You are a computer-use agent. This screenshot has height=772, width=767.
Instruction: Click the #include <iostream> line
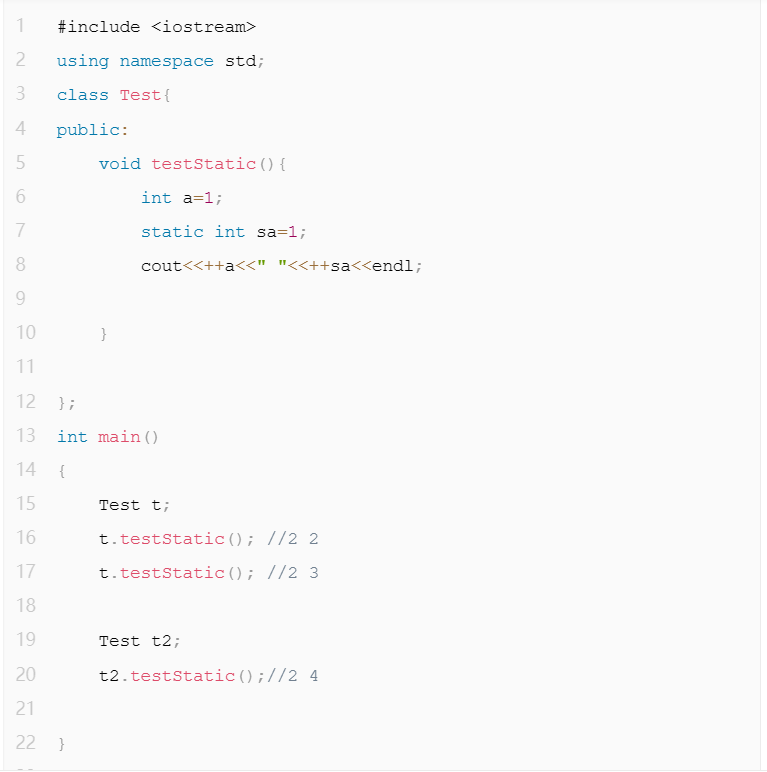[x=149, y=27]
